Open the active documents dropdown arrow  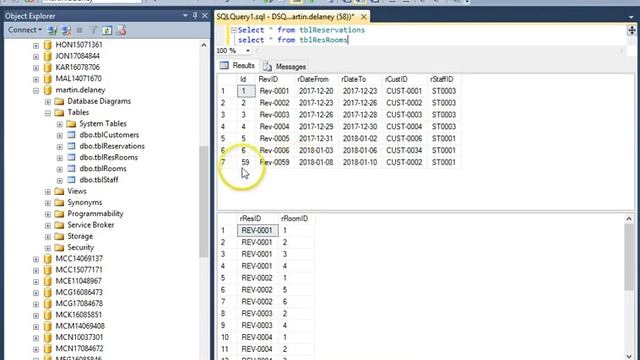(631, 17)
